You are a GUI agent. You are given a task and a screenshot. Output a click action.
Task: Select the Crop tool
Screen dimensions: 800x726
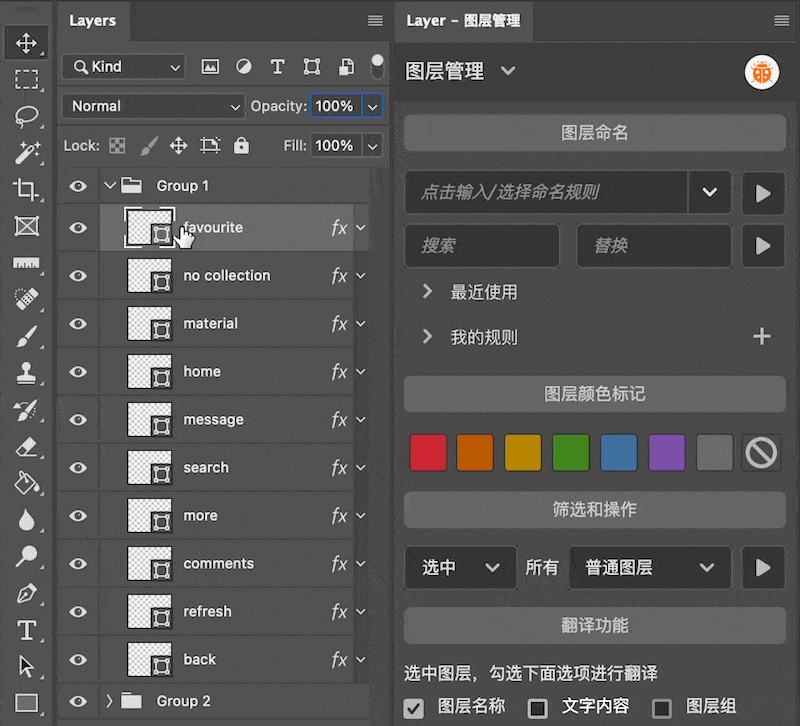pos(26,190)
